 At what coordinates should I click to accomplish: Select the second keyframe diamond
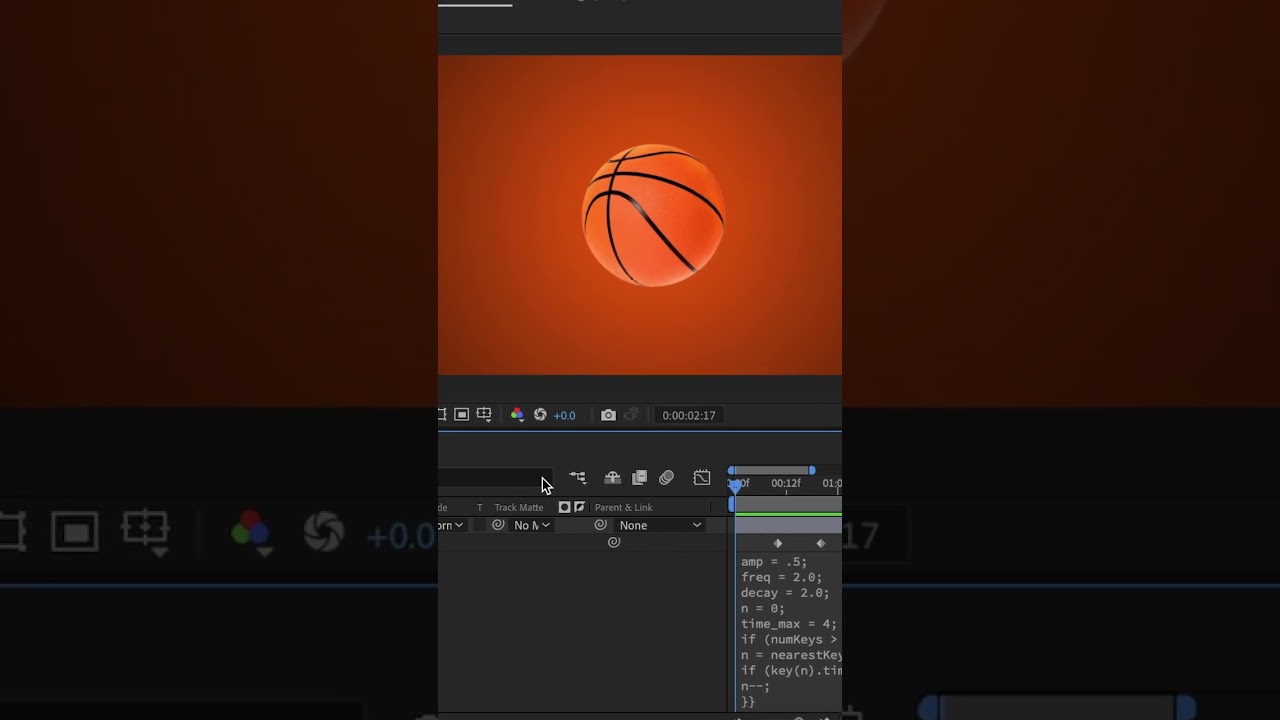click(x=821, y=543)
